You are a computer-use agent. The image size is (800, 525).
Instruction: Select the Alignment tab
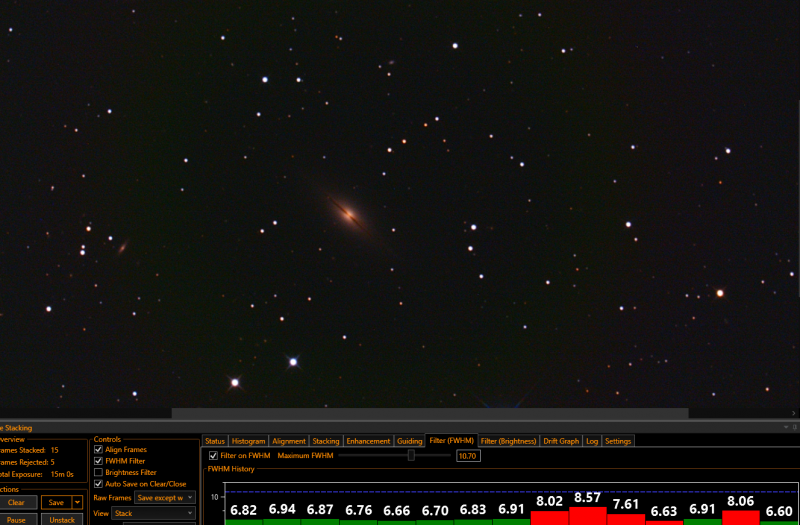click(x=289, y=441)
